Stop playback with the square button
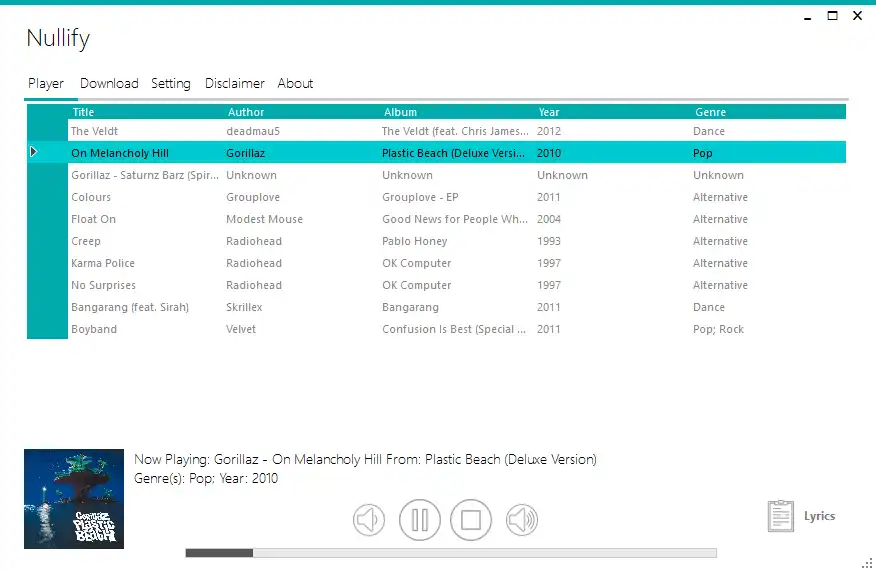This screenshot has width=876, height=572. (x=471, y=520)
